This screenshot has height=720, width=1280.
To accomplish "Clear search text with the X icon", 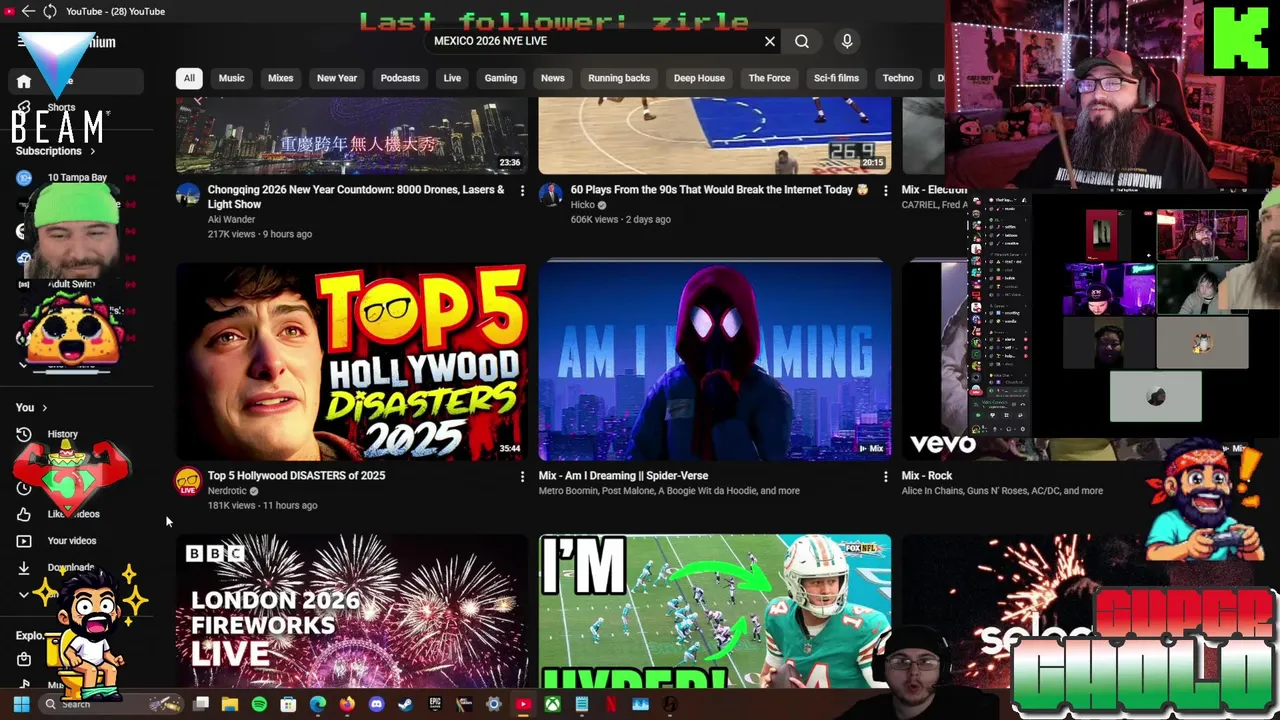I will (x=770, y=41).
